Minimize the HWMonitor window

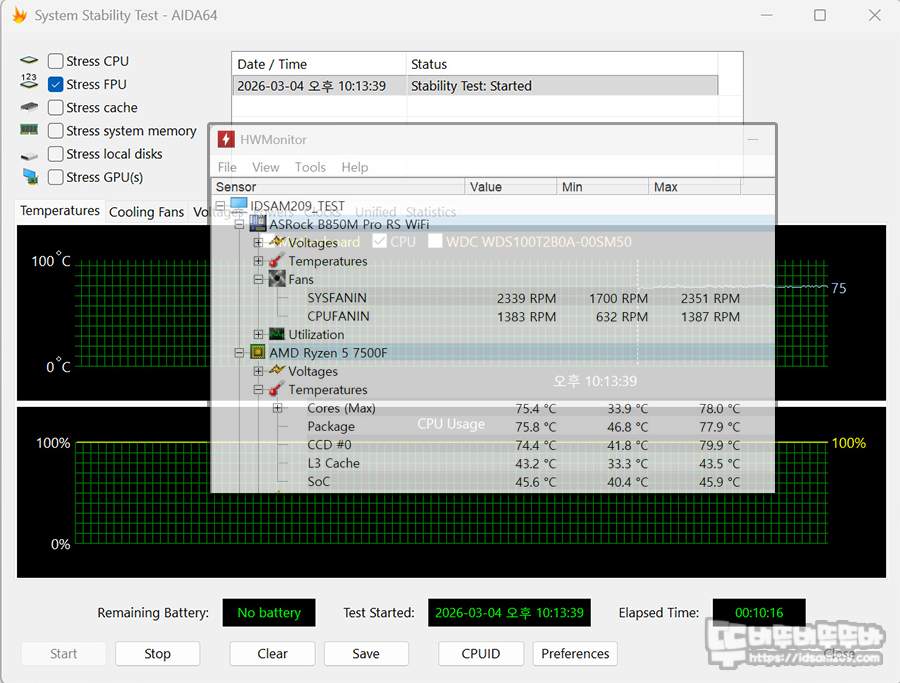pyautogui.click(x=752, y=139)
